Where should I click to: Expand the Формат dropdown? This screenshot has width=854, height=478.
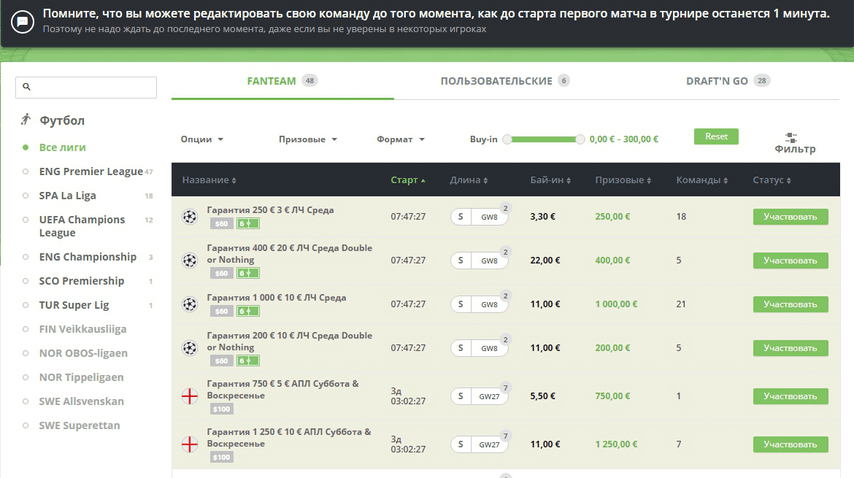coord(401,140)
